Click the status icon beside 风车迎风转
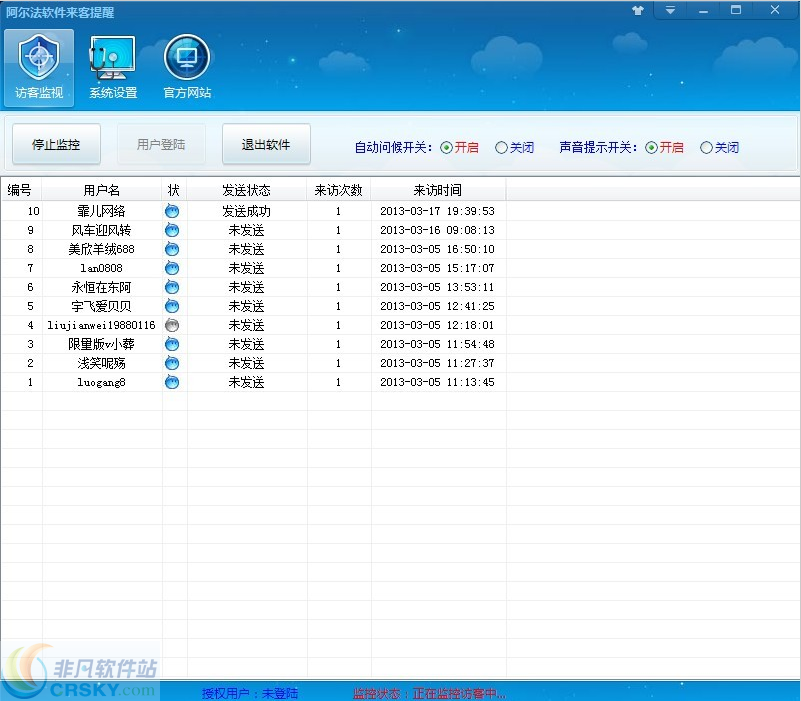This screenshot has width=801, height=701. (171, 230)
